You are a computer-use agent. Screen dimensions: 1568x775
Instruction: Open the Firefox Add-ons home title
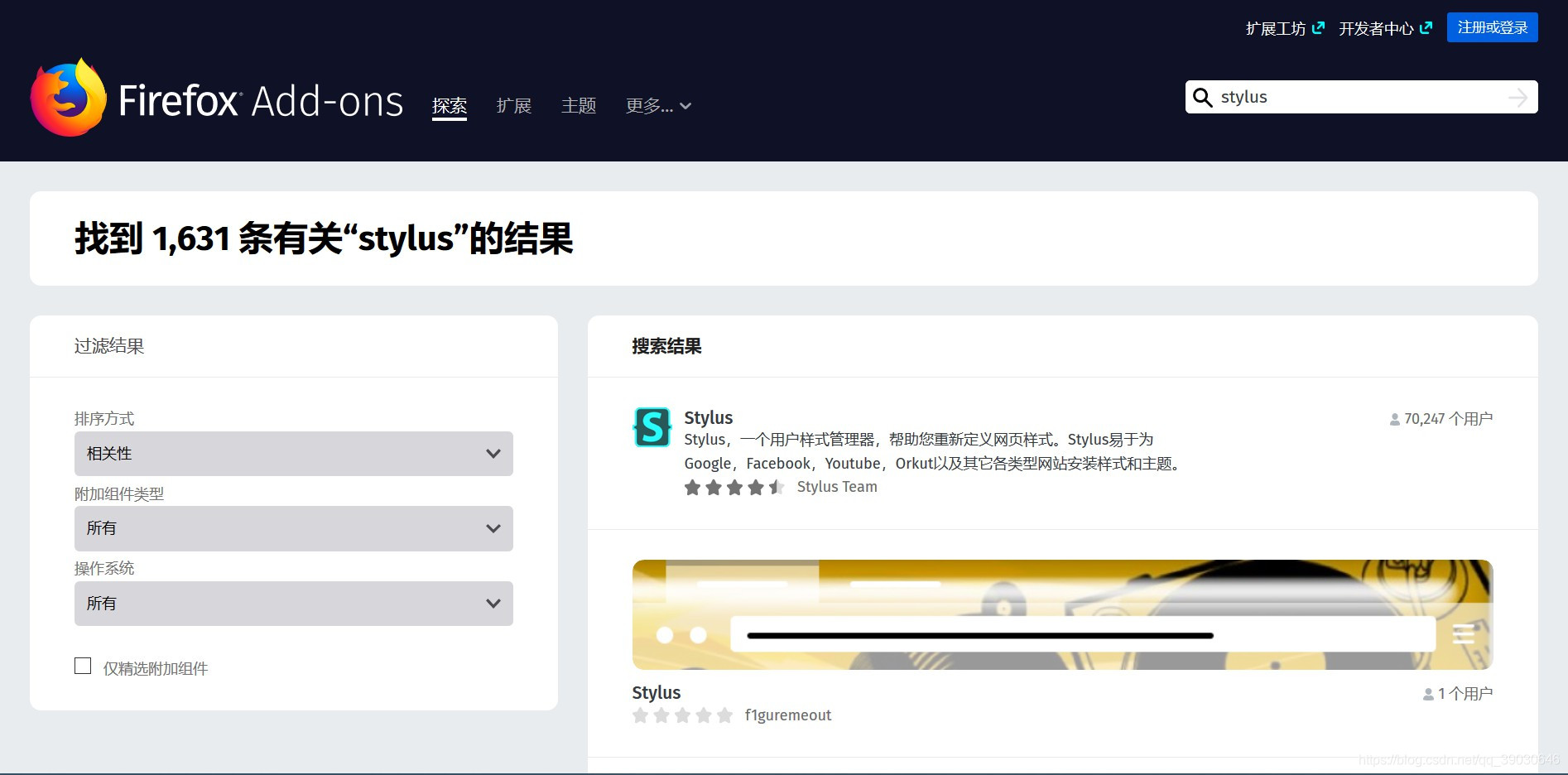click(261, 101)
